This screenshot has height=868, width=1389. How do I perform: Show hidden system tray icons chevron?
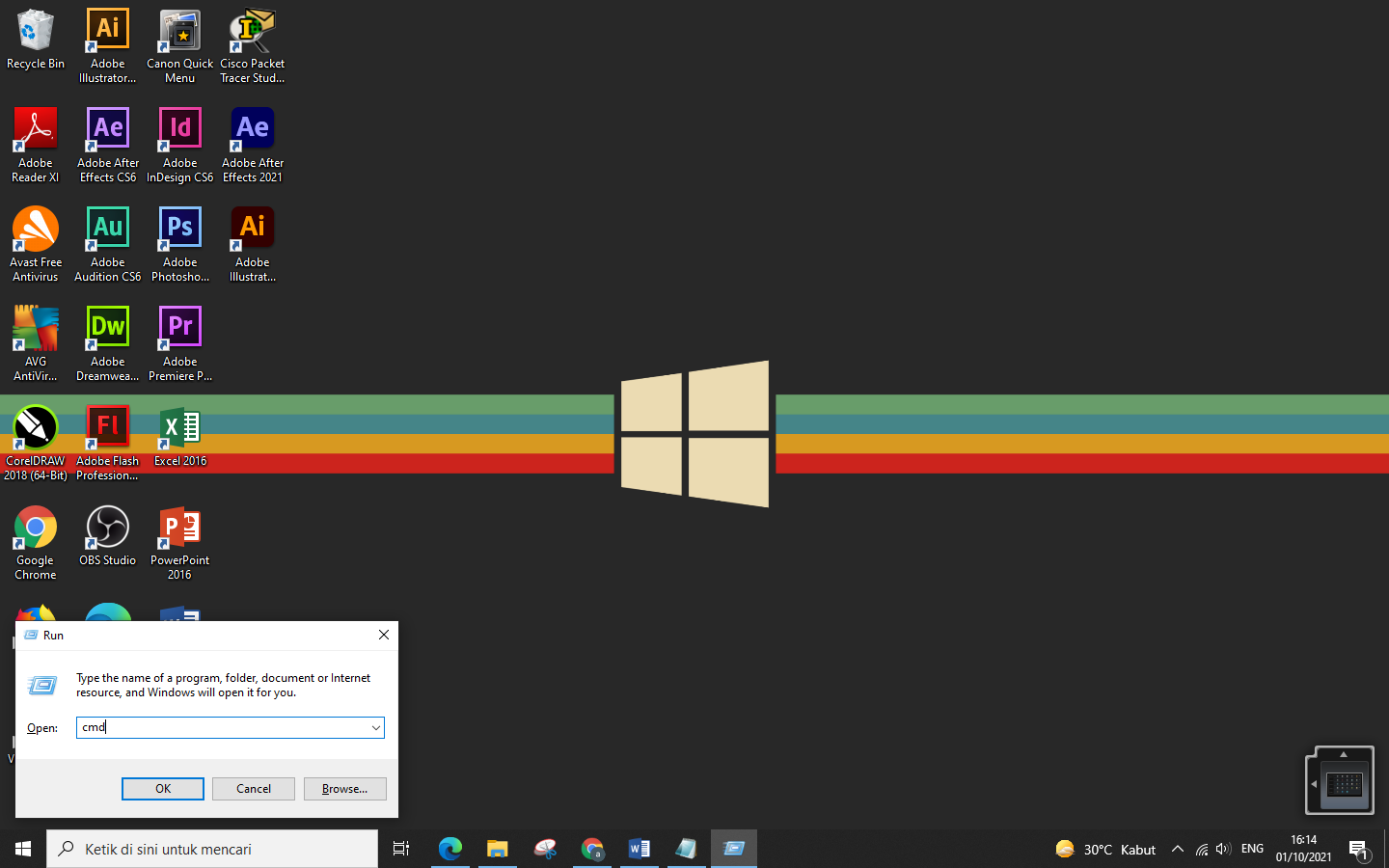[x=1177, y=849]
